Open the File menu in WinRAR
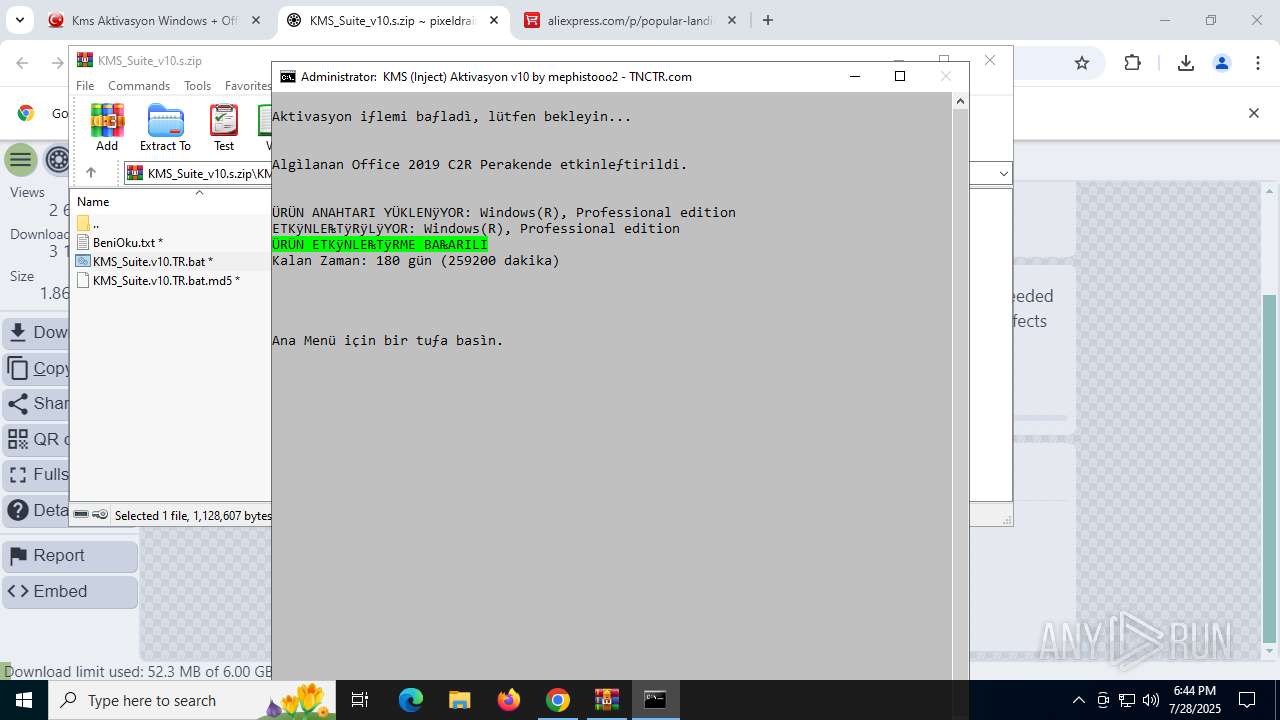 tap(85, 86)
